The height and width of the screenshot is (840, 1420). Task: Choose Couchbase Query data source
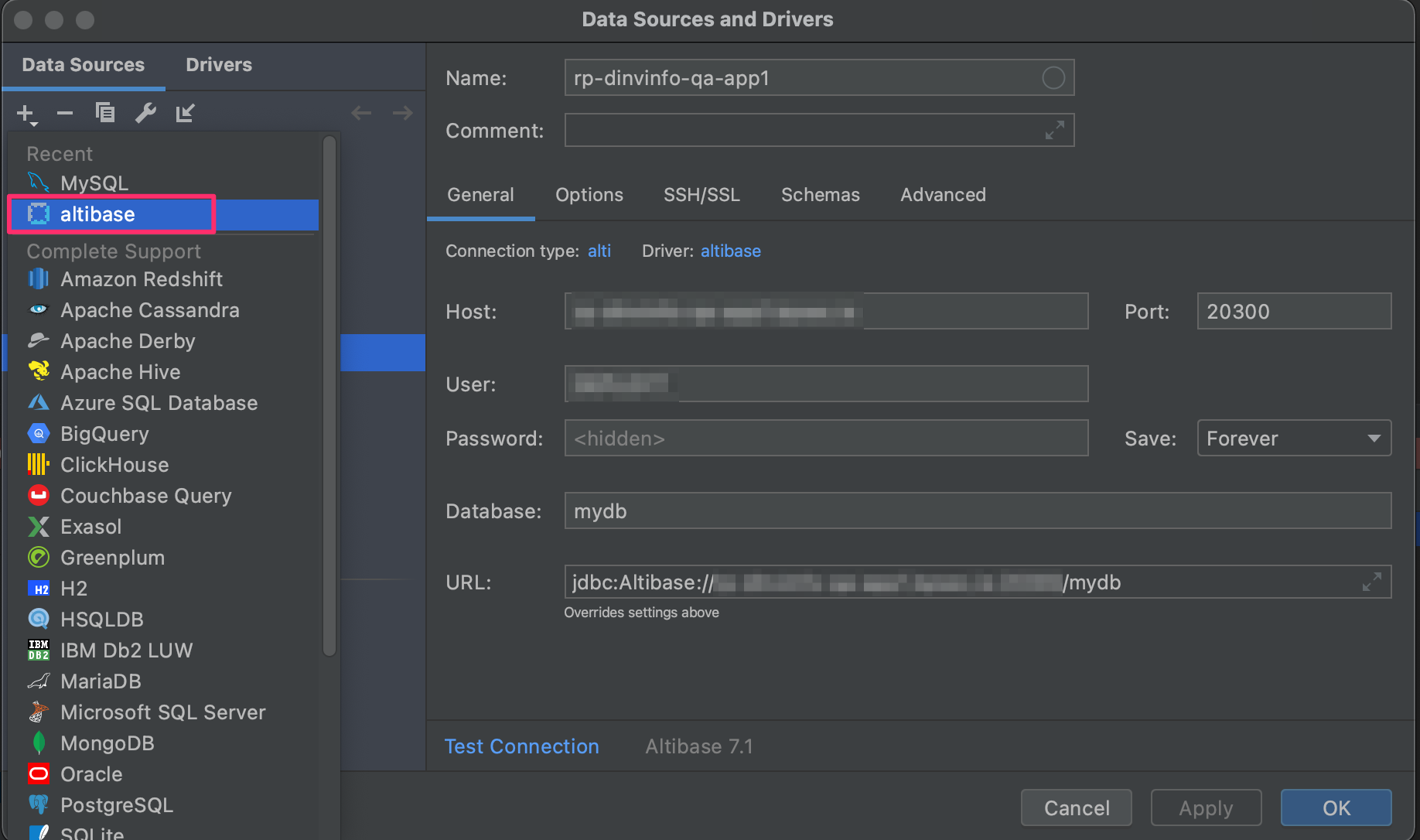click(x=164, y=496)
